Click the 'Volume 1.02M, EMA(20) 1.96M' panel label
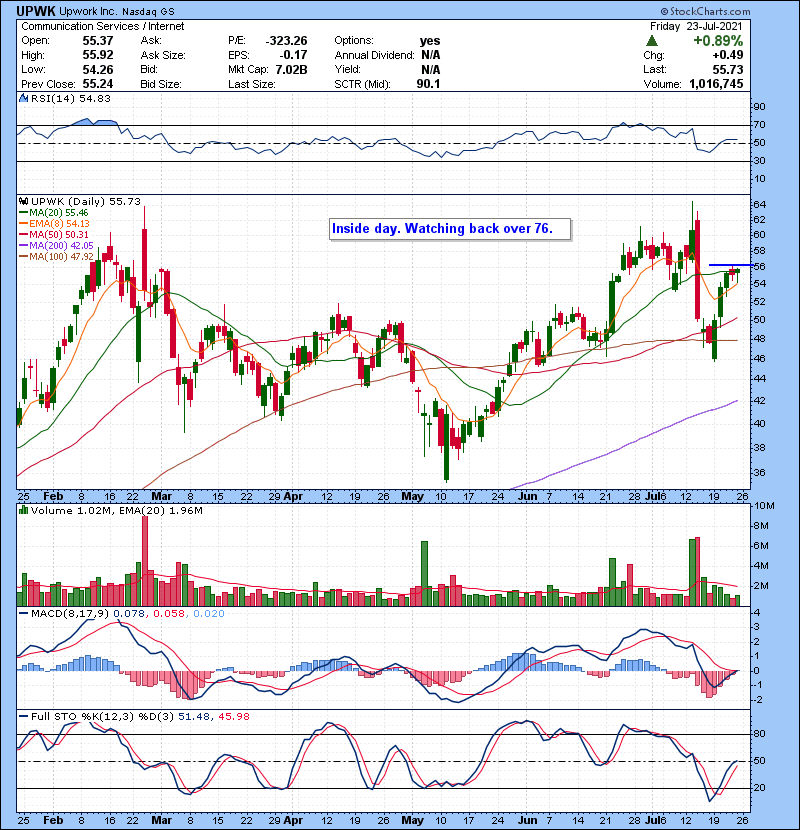The image size is (800, 830). (x=116, y=511)
